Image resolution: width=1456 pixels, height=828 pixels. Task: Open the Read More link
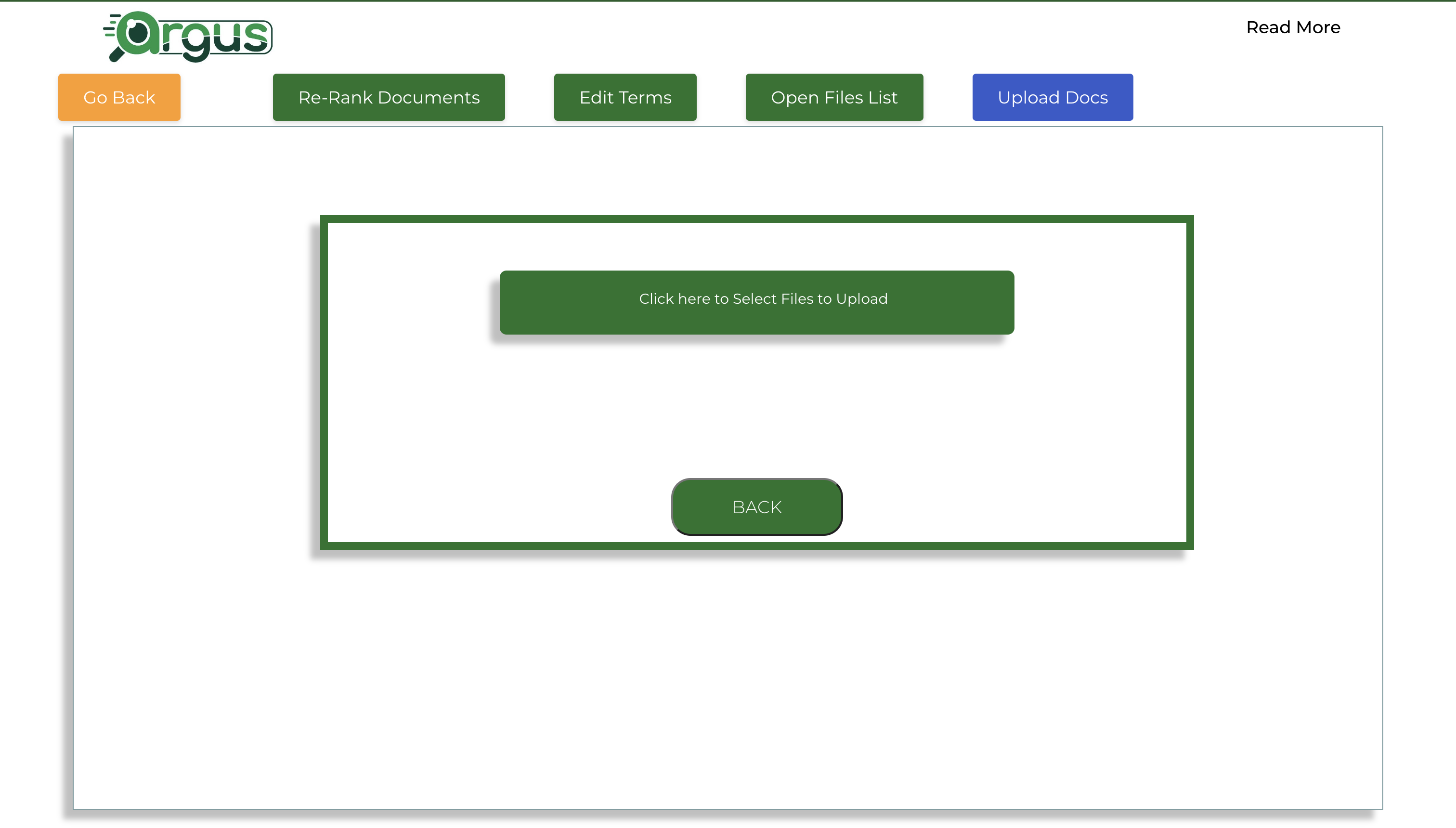click(x=1293, y=27)
